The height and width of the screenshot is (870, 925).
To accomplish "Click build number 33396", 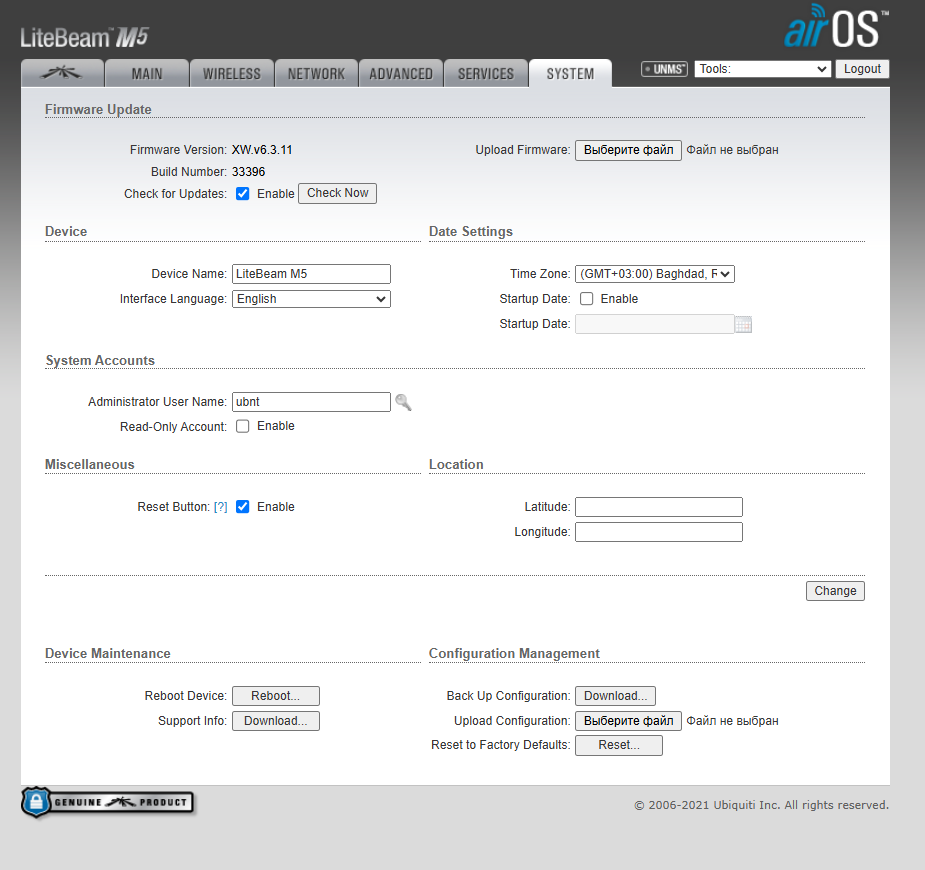I will (248, 172).
